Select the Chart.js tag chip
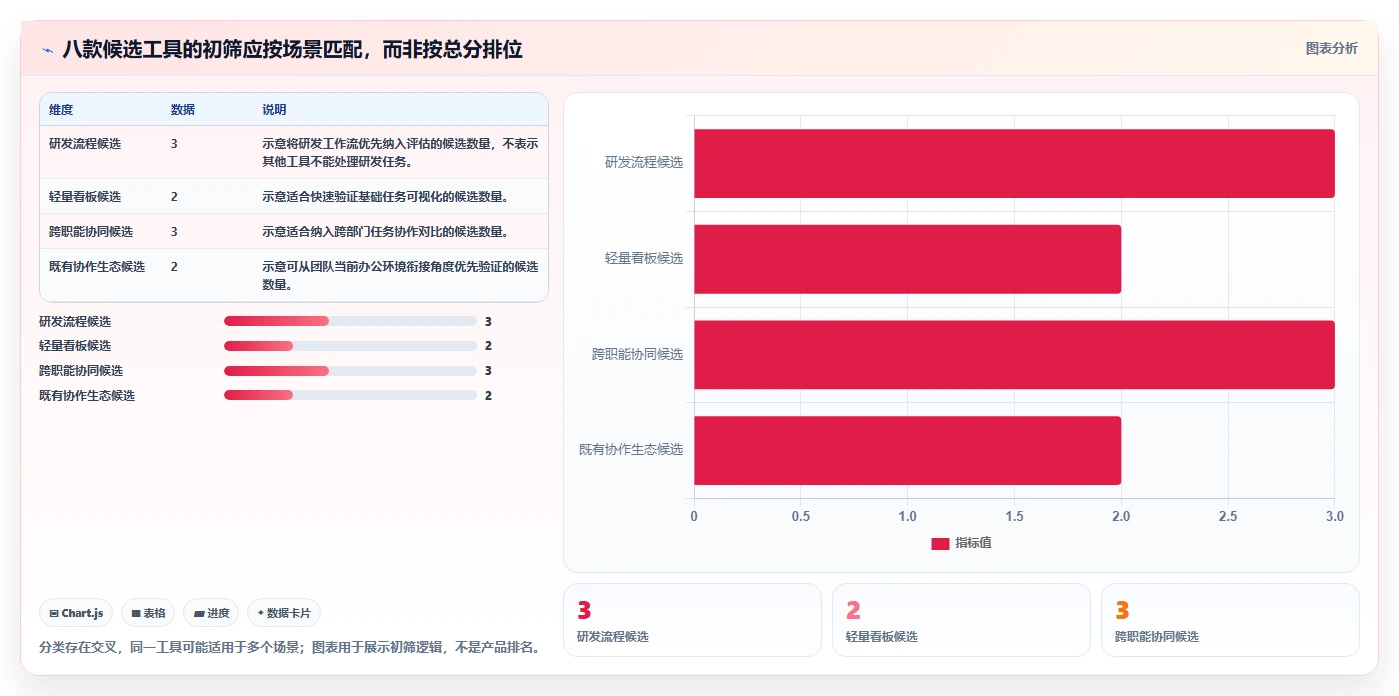The height and width of the screenshot is (696, 1399). [77, 613]
